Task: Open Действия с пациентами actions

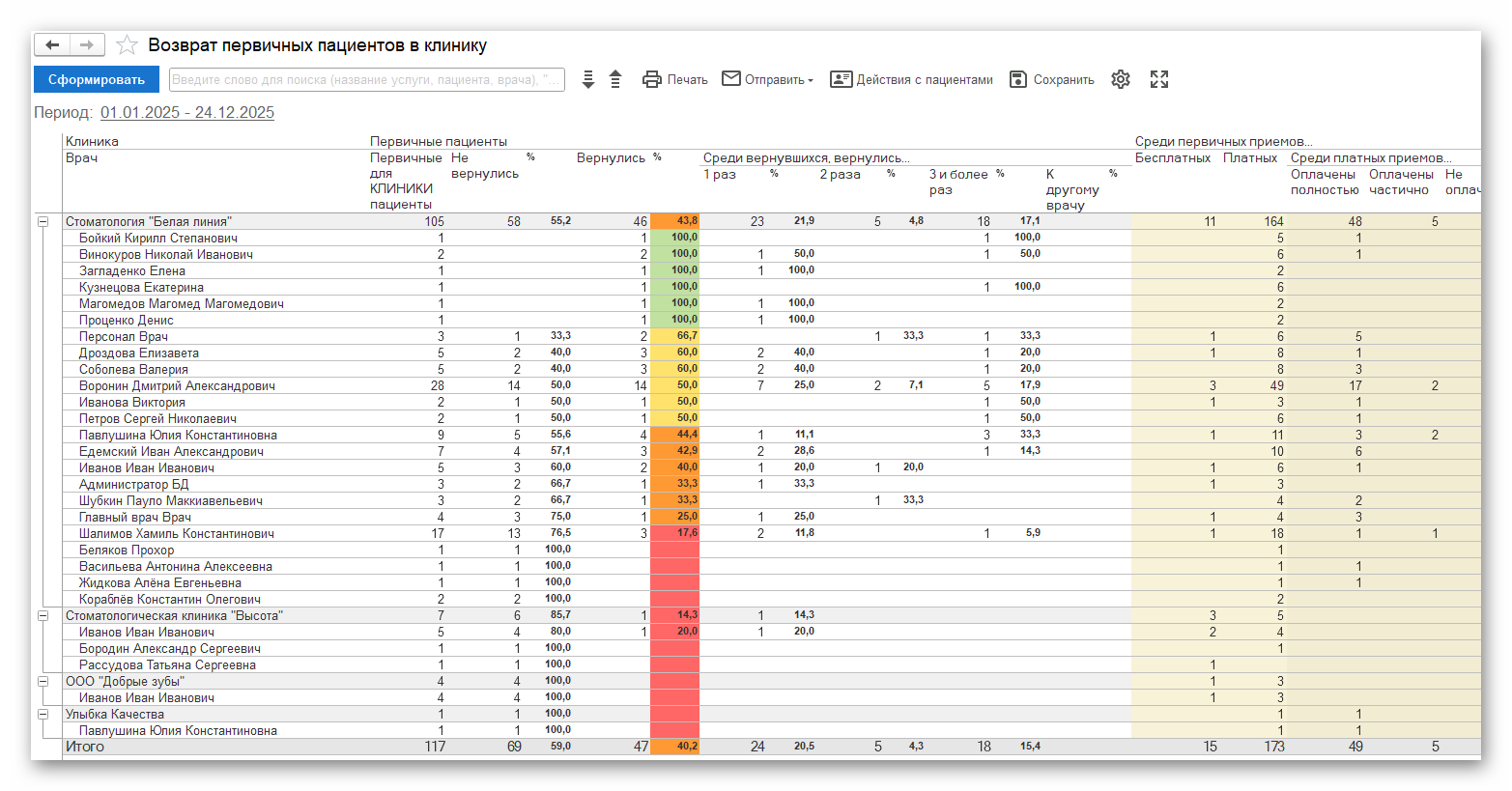Action: click(x=911, y=80)
